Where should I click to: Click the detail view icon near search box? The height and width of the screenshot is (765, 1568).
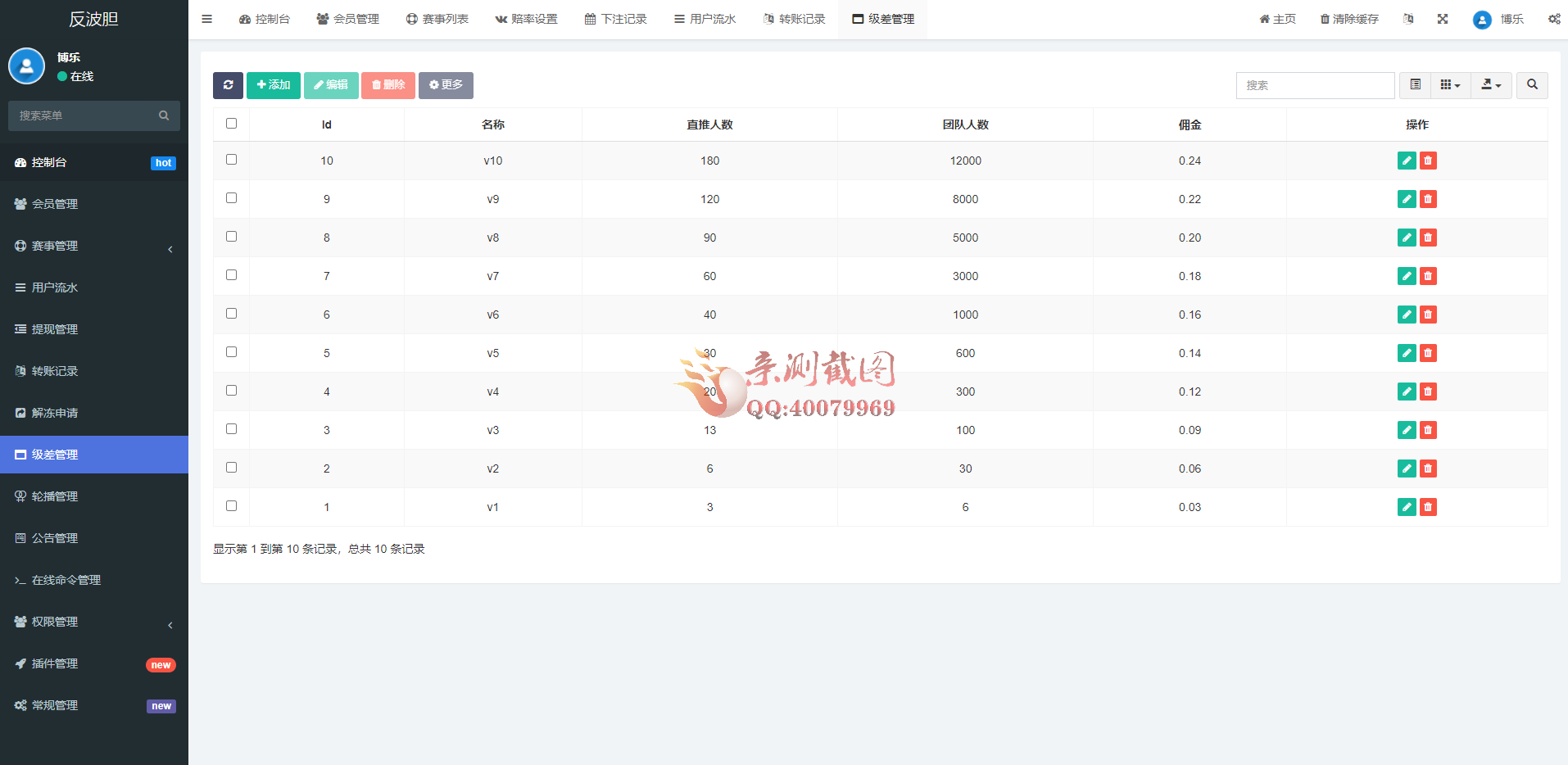[x=1414, y=84]
